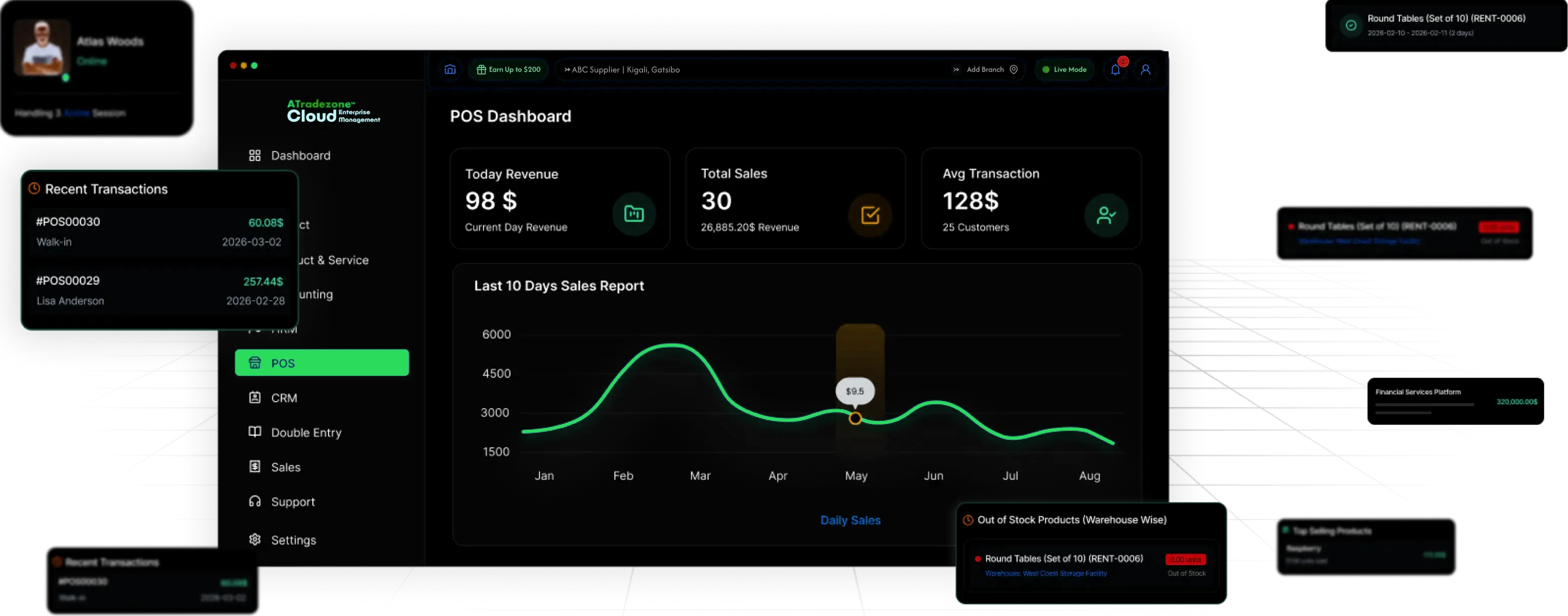The width and height of the screenshot is (1568, 616).
Task: Select POS in the sidebar menu
Action: click(321, 363)
